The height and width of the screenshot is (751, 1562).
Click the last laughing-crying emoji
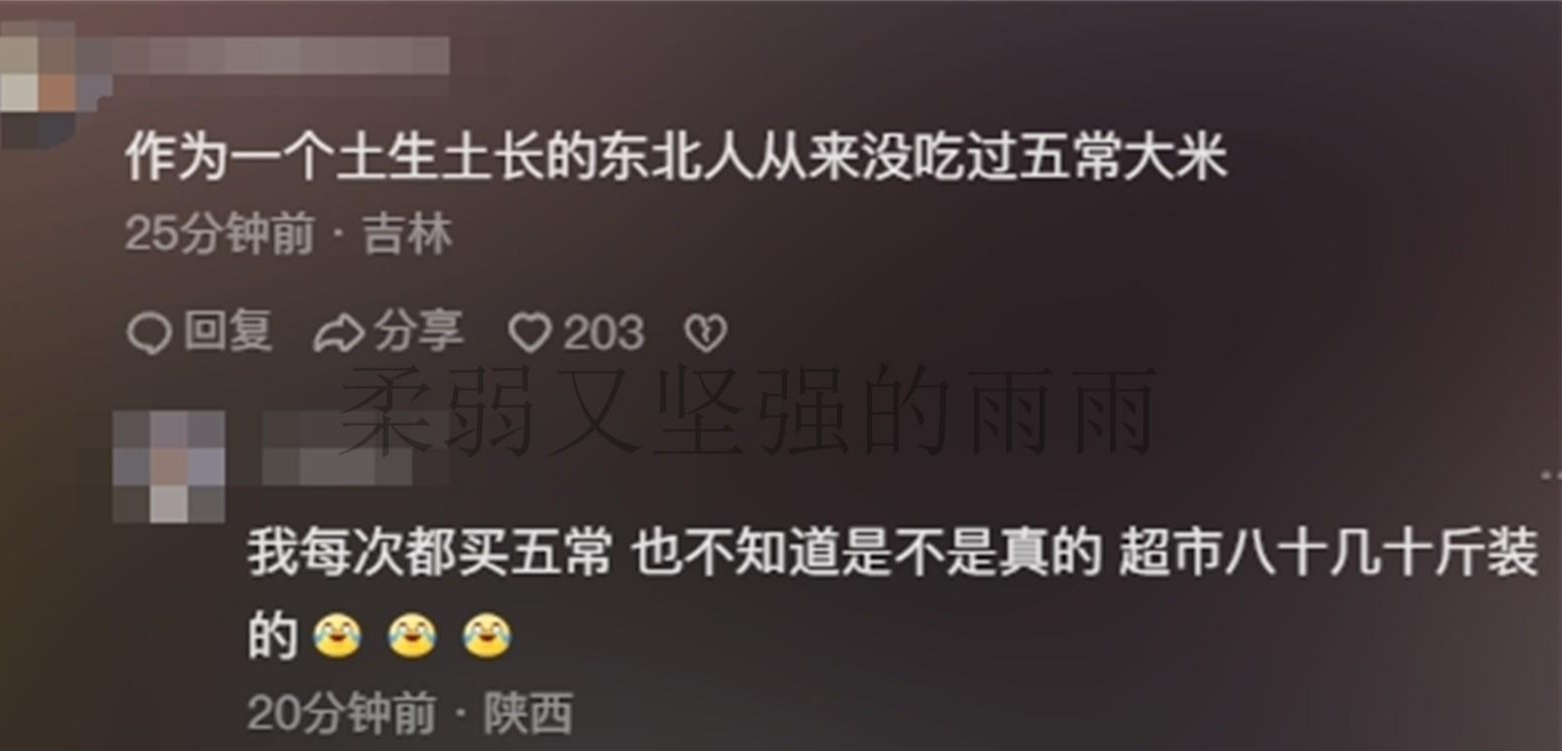(487, 636)
